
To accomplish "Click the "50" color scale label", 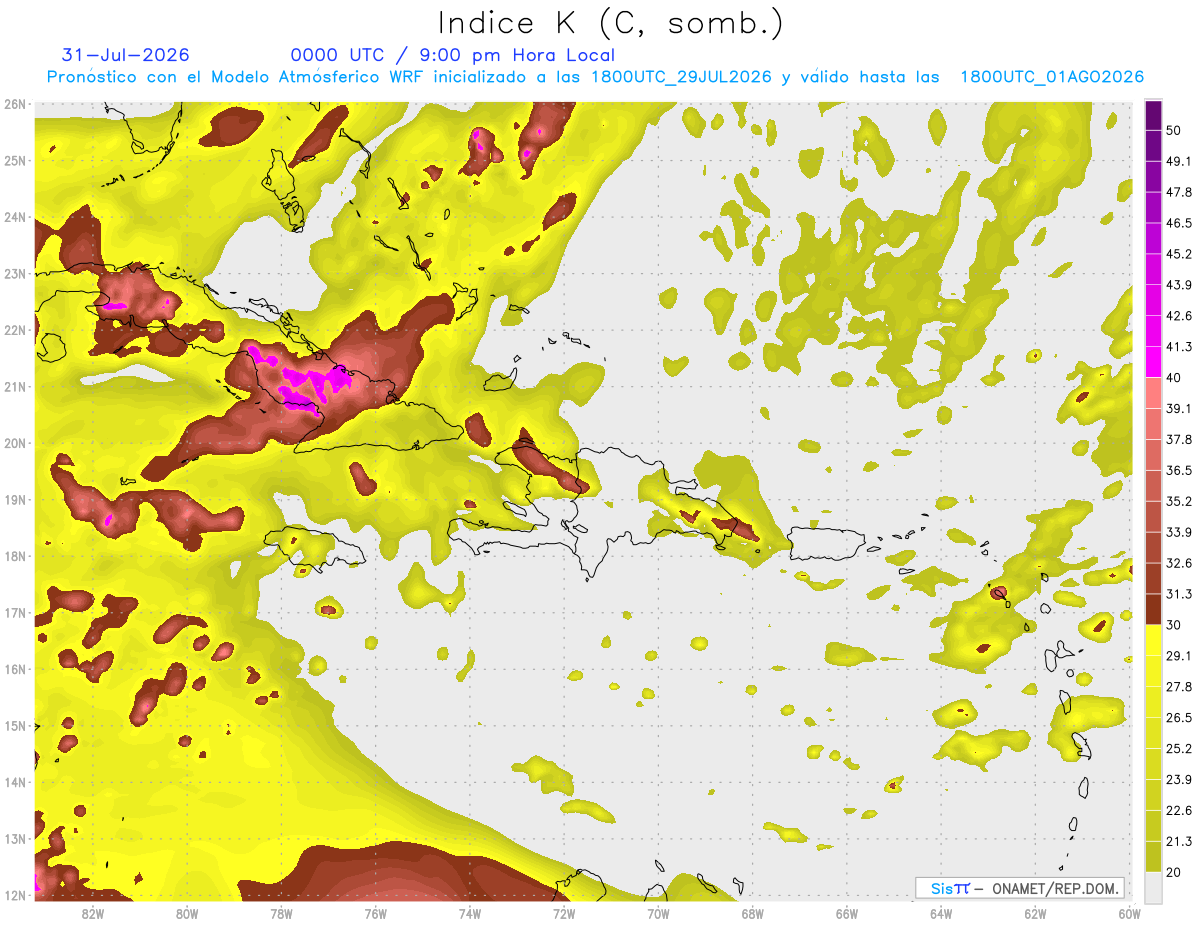I will pyautogui.click(x=1174, y=130).
